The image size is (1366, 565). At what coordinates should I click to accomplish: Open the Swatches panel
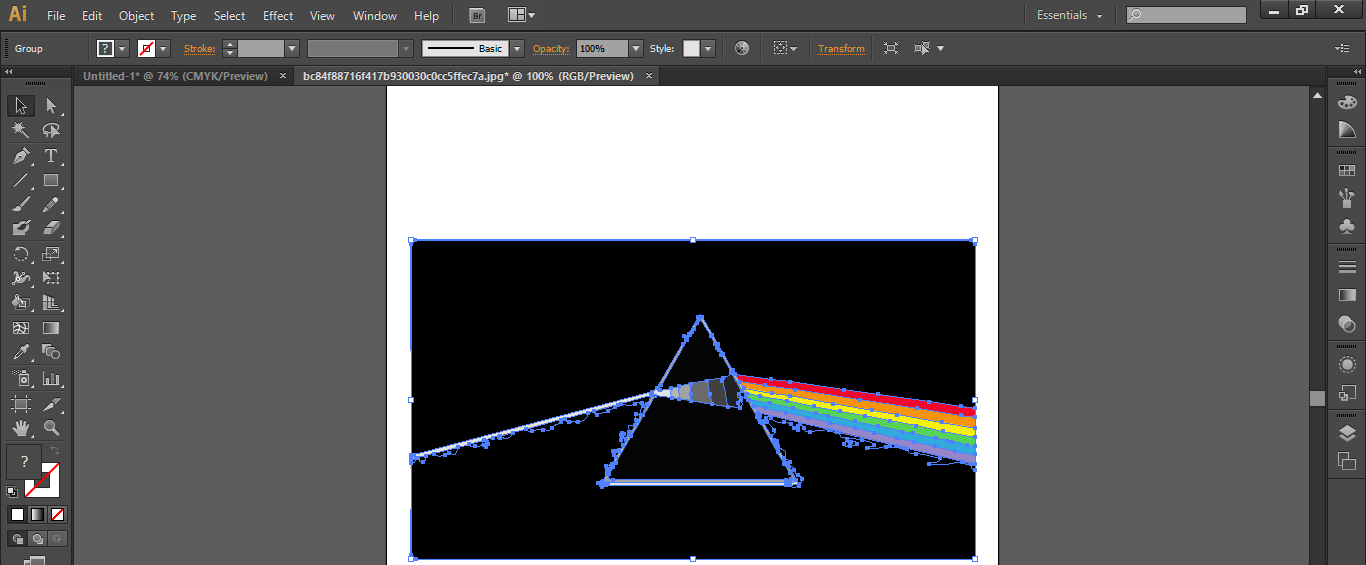click(1347, 171)
